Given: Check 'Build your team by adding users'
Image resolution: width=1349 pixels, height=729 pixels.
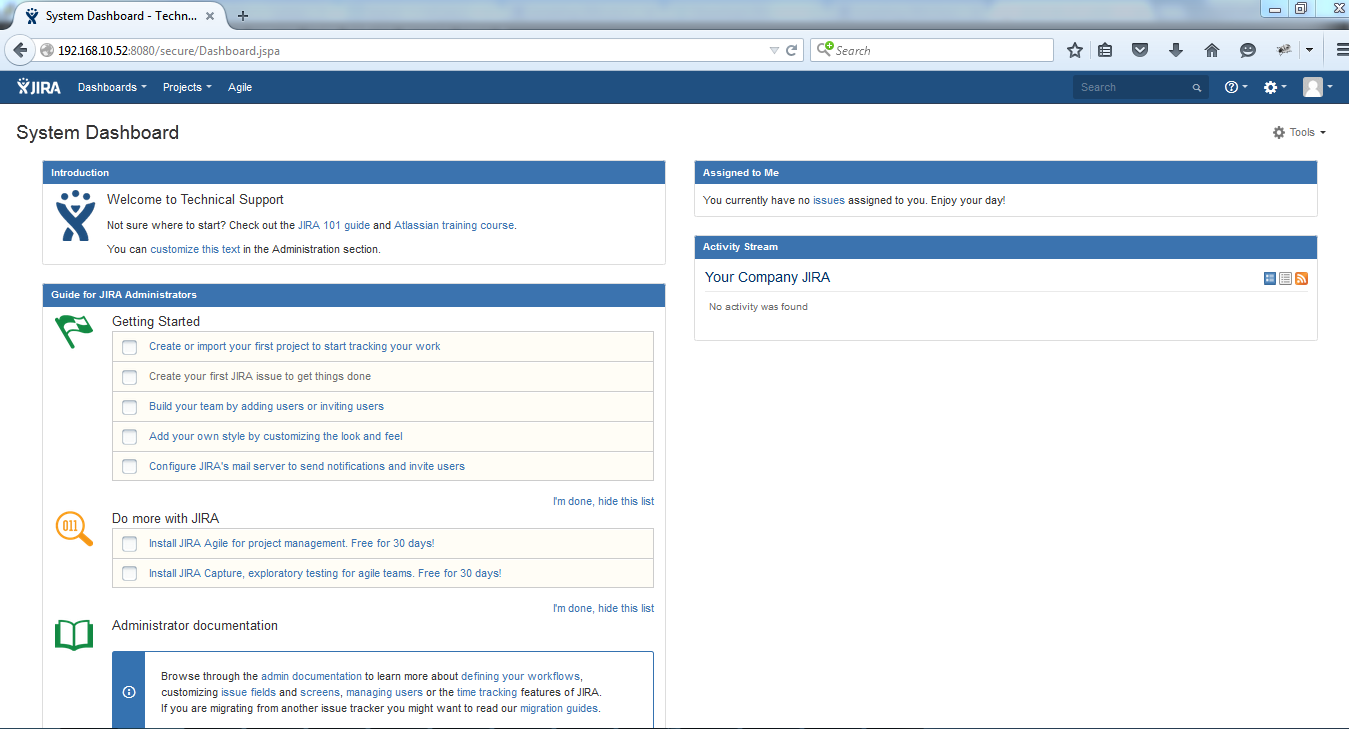Looking at the screenshot, I should tap(129, 407).
